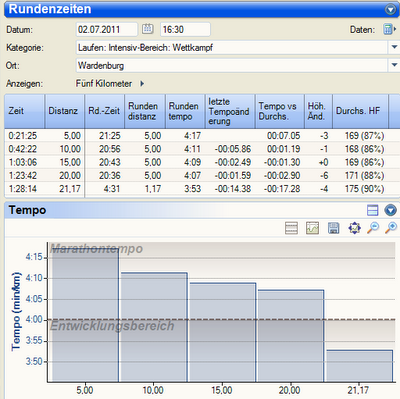Image resolution: width=400 pixels, height=399 pixels.
Task: Click the Tempo vs Durchs. value 00:07.05
Action: [283, 136]
